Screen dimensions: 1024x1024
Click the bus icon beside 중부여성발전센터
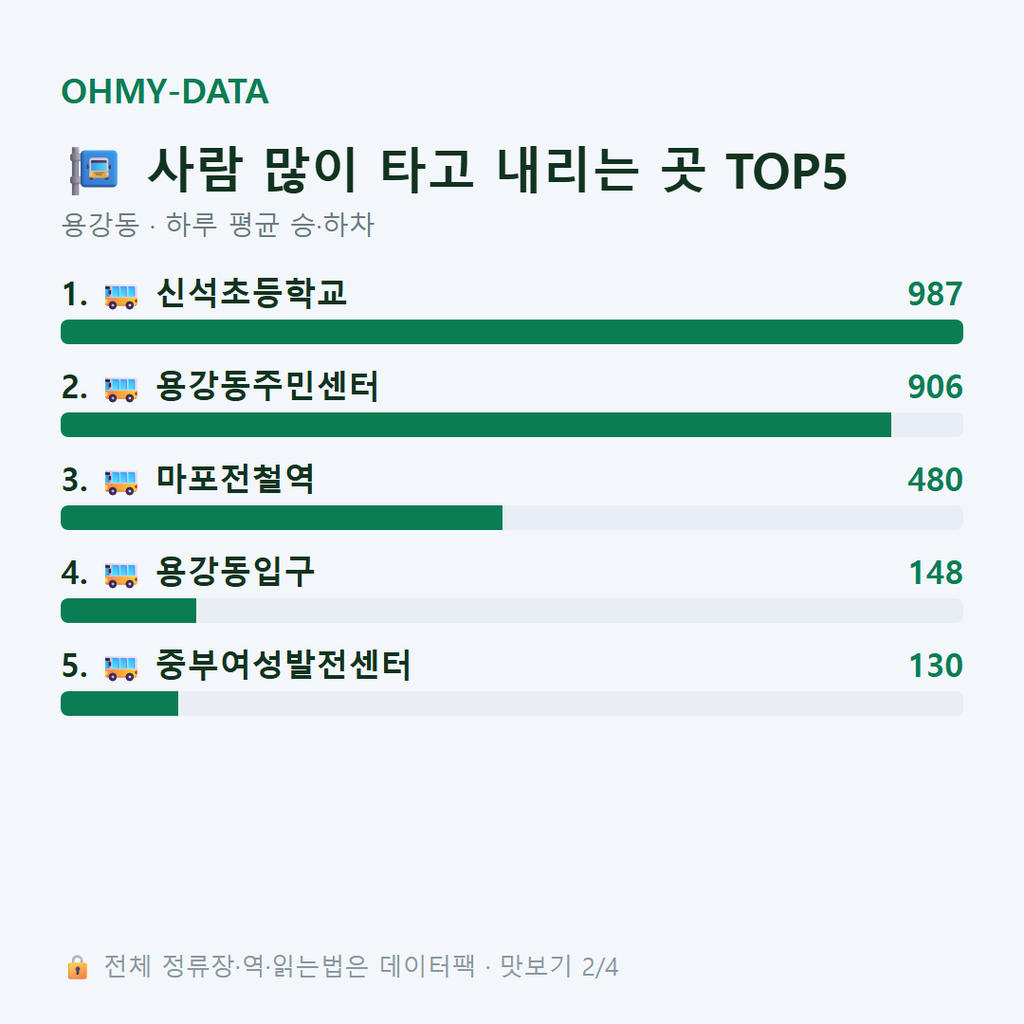click(121, 667)
